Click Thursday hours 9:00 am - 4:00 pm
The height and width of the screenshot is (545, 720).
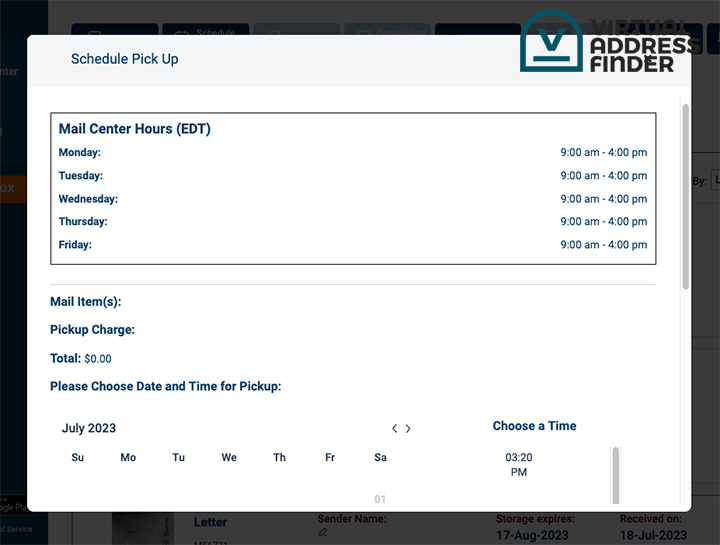[603, 221]
